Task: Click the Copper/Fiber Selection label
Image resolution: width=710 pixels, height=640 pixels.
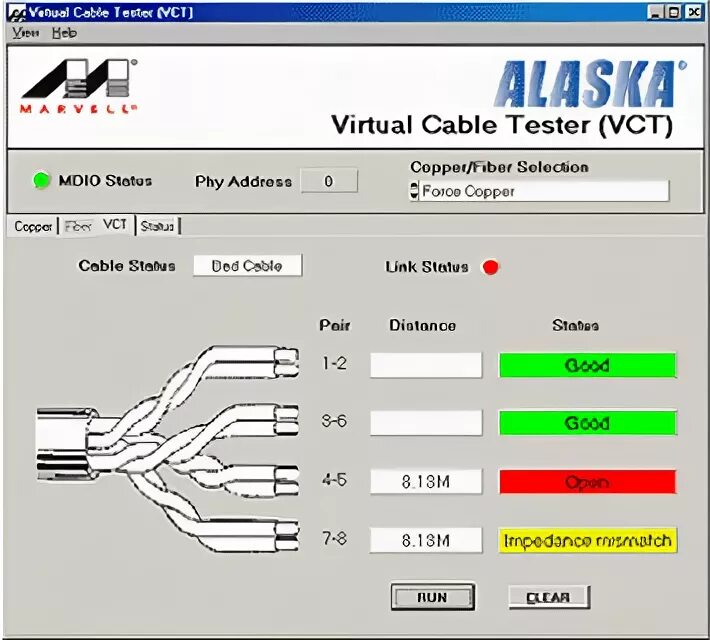Action: point(499,167)
